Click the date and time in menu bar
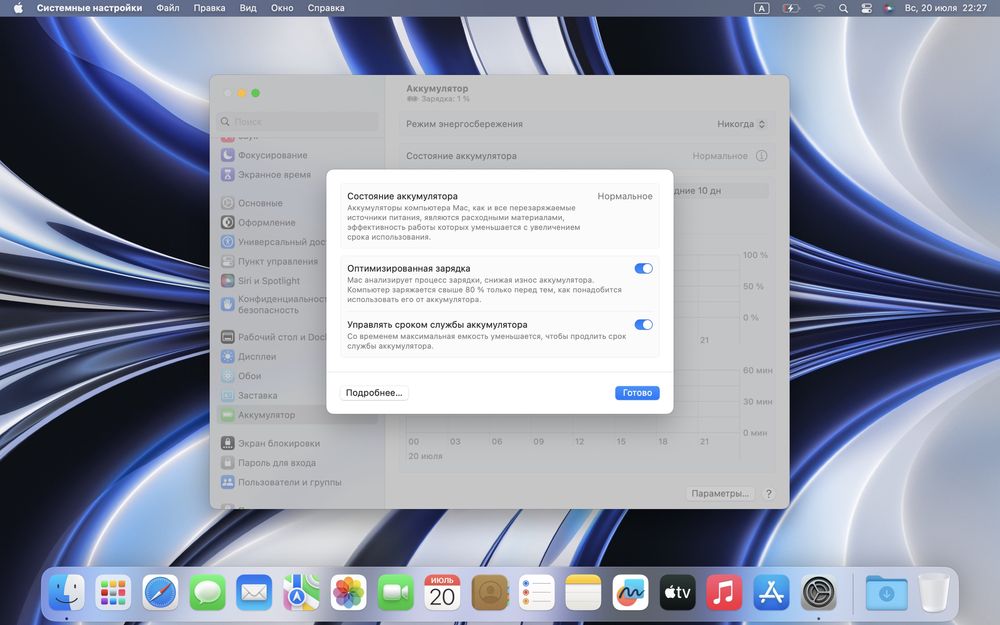1000x625 pixels. tap(946, 8)
